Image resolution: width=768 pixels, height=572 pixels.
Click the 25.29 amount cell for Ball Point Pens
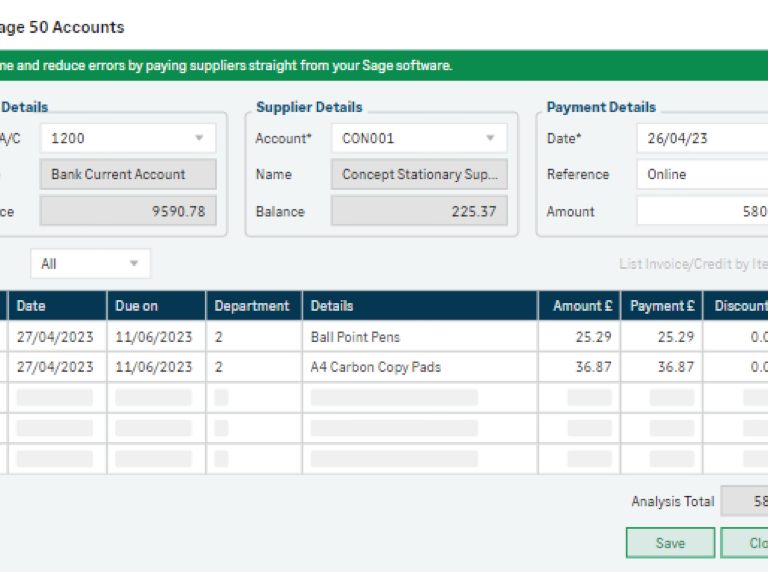coord(579,336)
